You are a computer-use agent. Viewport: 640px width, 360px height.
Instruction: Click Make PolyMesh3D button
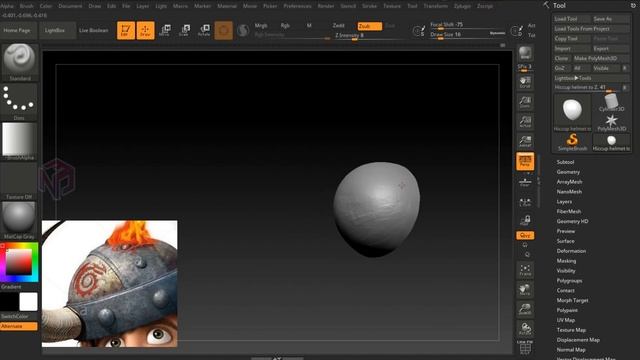click(x=601, y=58)
